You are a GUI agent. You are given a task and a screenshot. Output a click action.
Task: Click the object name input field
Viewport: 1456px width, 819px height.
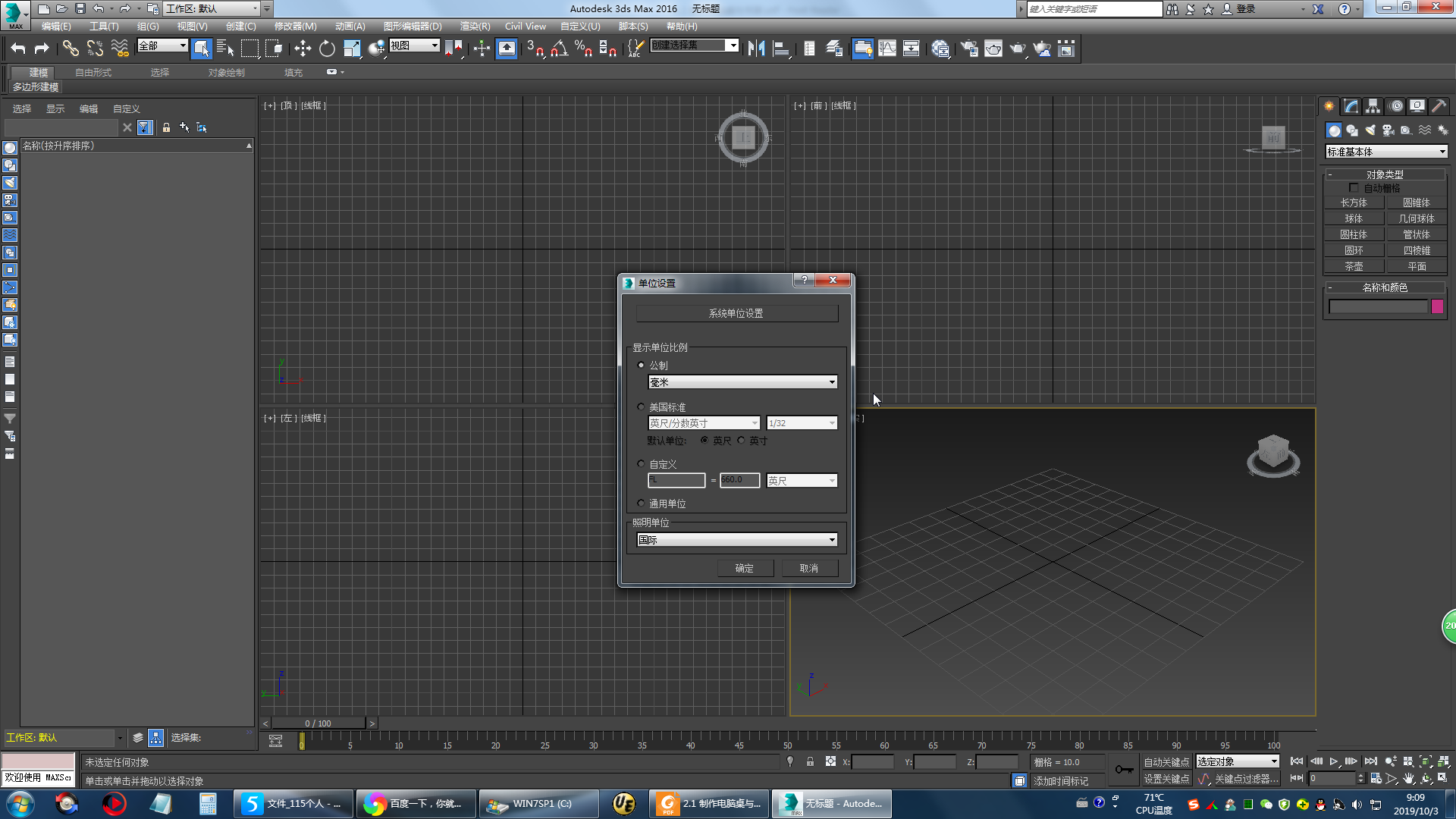[x=1378, y=306]
